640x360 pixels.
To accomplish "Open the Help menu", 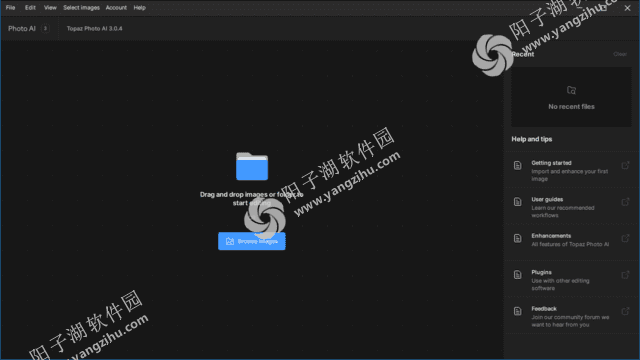I will tap(140, 7).
